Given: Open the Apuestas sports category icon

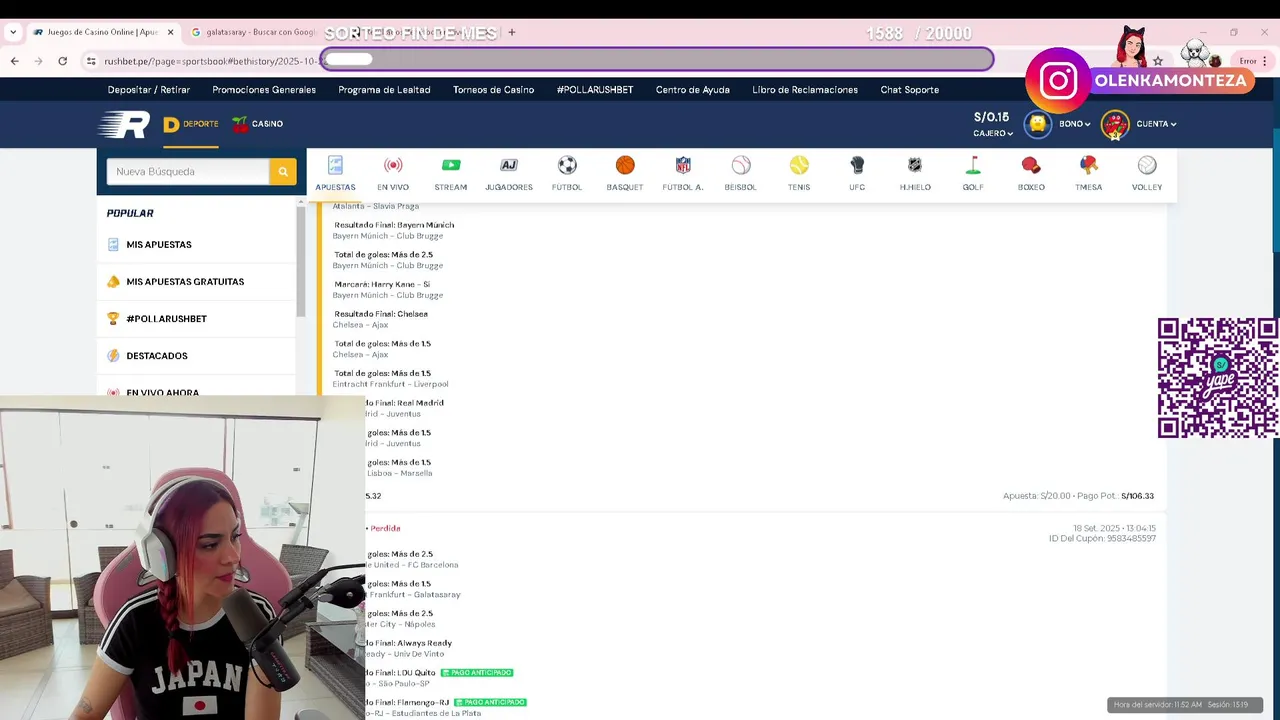Looking at the screenshot, I should pyautogui.click(x=335, y=165).
